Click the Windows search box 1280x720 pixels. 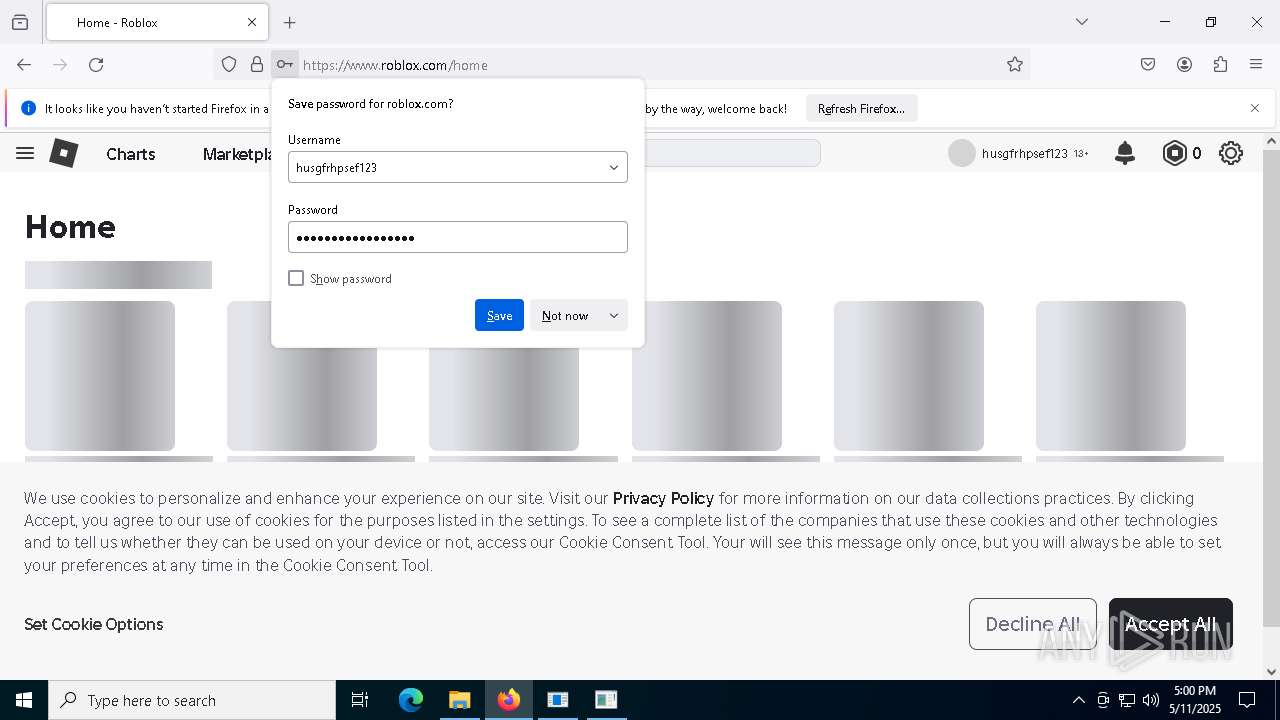click(x=192, y=700)
